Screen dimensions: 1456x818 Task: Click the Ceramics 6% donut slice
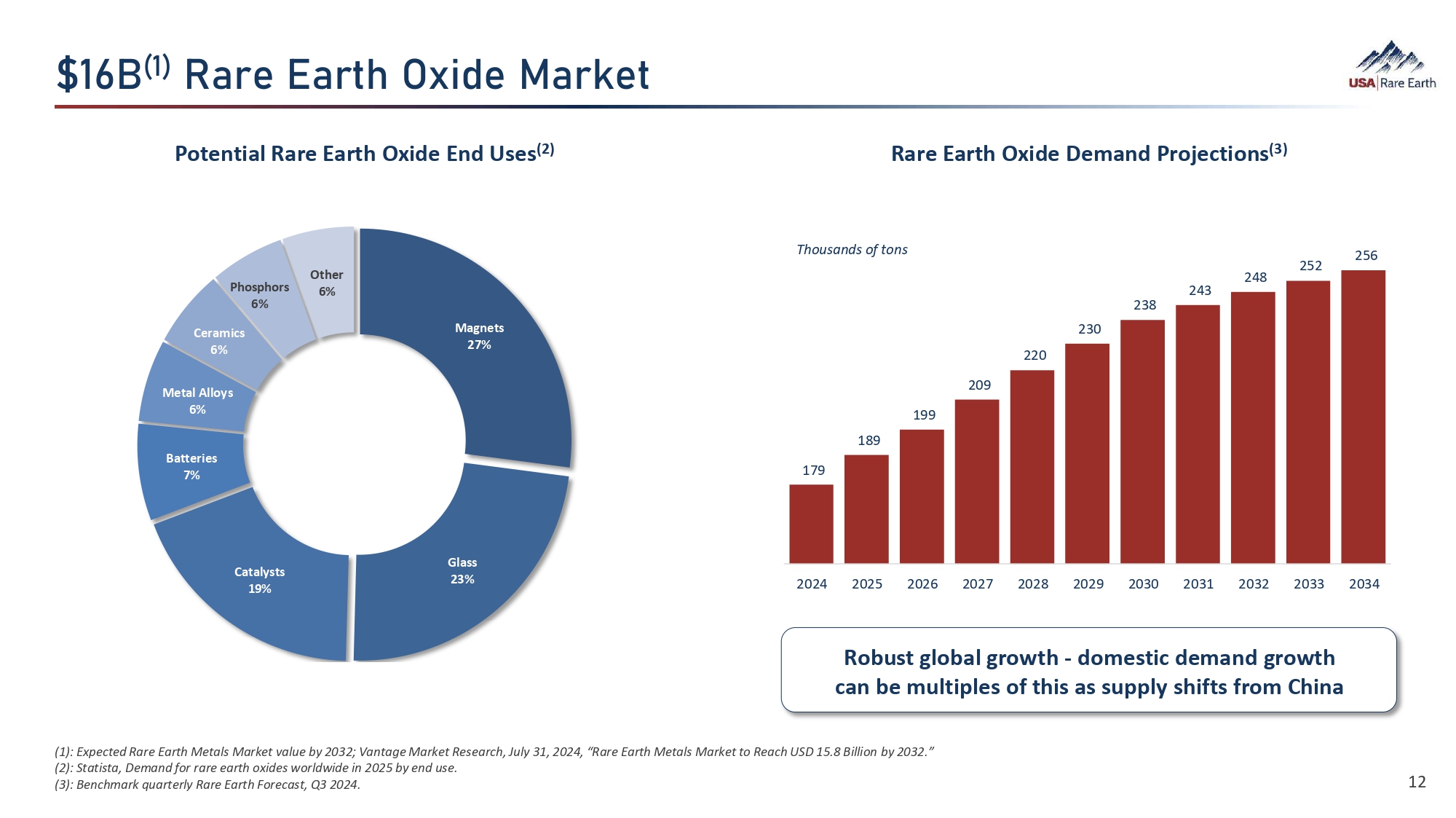[x=219, y=340]
